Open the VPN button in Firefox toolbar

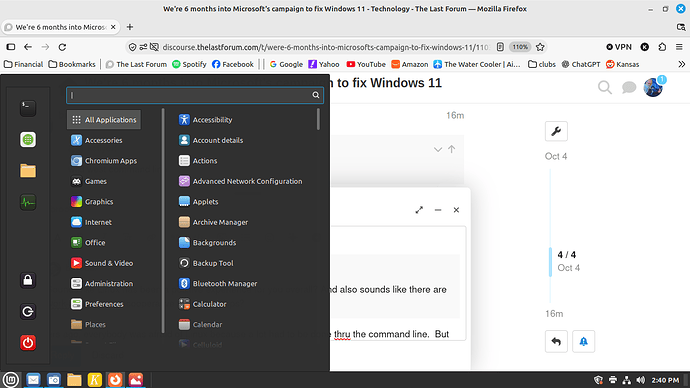pyautogui.click(x=619, y=47)
